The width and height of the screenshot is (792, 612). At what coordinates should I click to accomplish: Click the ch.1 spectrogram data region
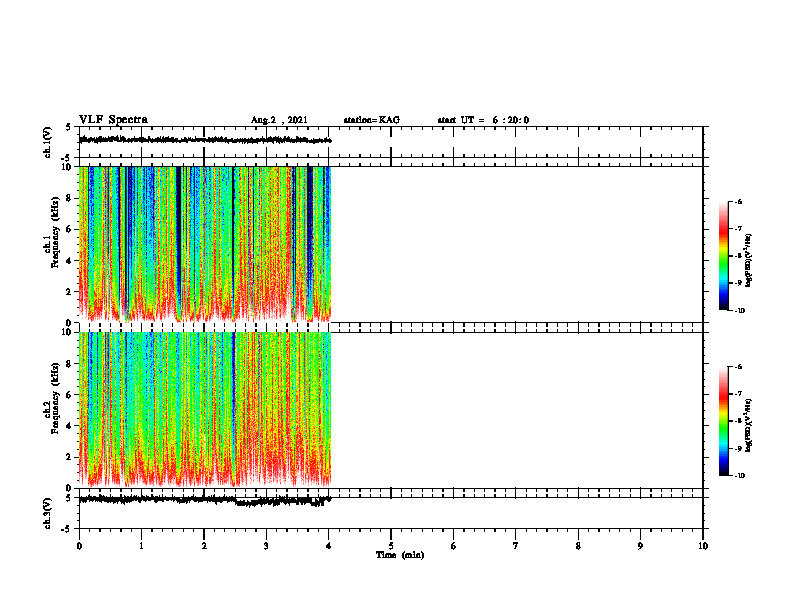point(205,244)
